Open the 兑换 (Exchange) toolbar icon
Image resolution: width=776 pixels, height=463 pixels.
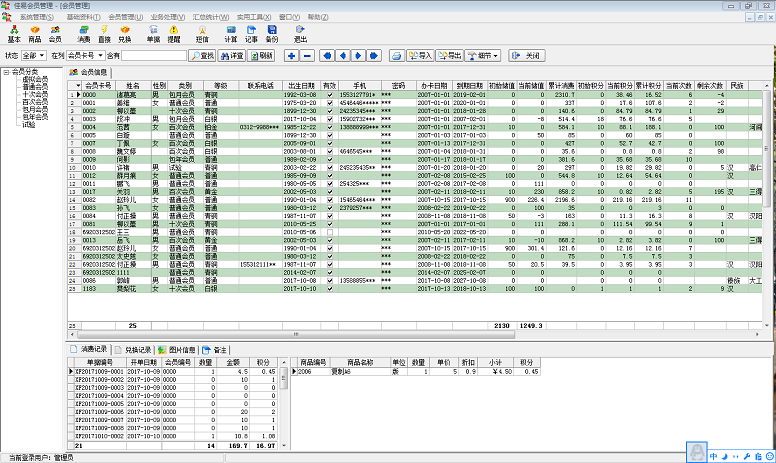(x=124, y=33)
